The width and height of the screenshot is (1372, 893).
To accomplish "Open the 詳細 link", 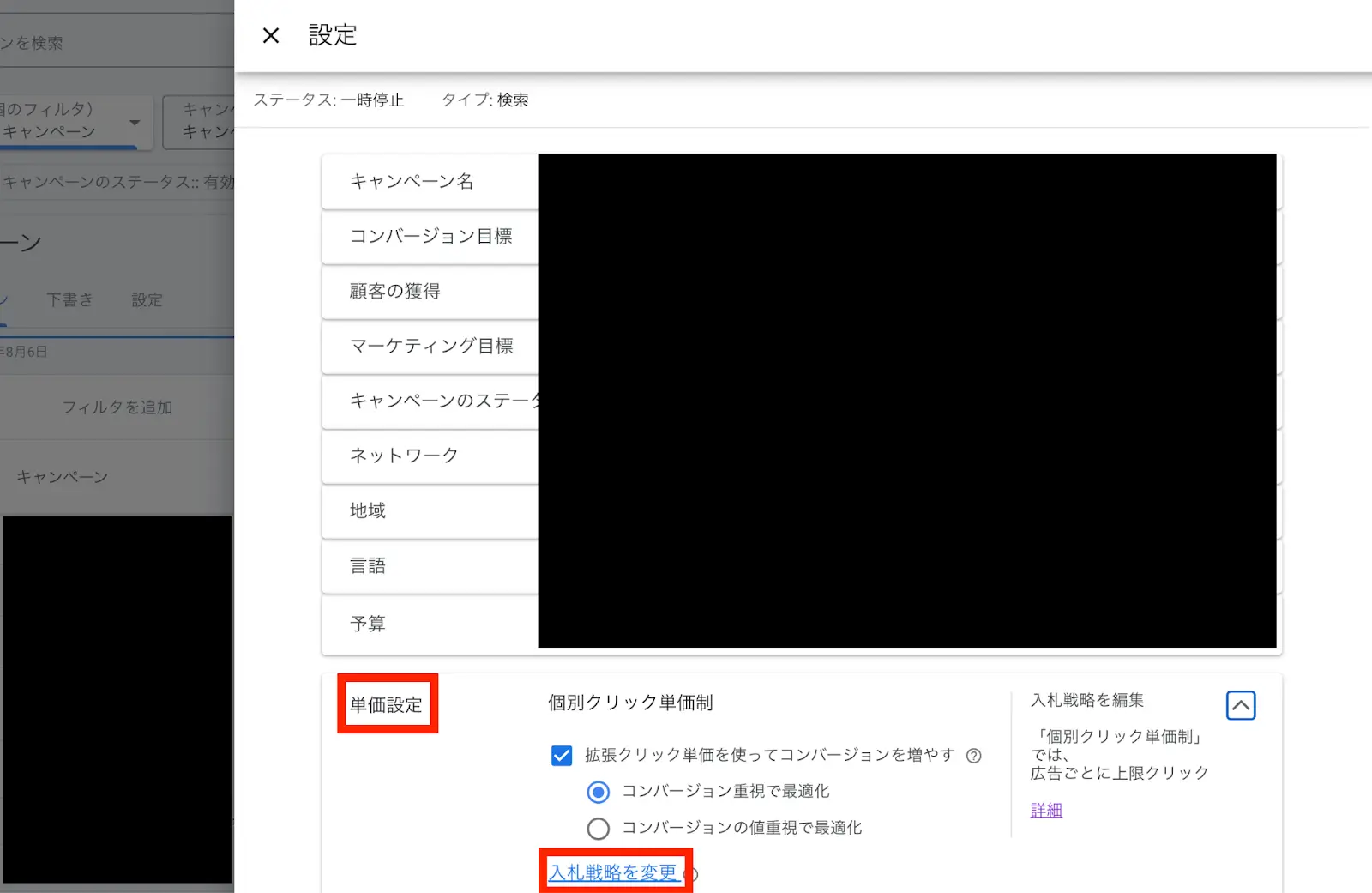I will pyautogui.click(x=1045, y=809).
